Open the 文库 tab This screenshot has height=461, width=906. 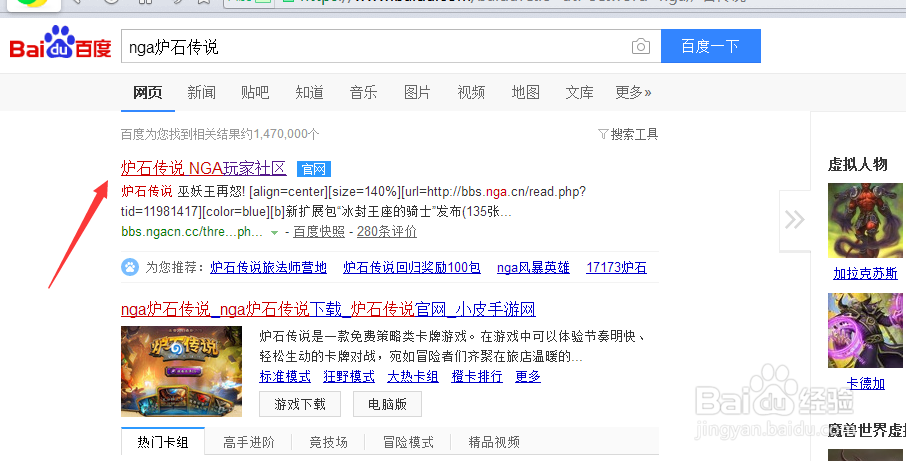(579, 92)
